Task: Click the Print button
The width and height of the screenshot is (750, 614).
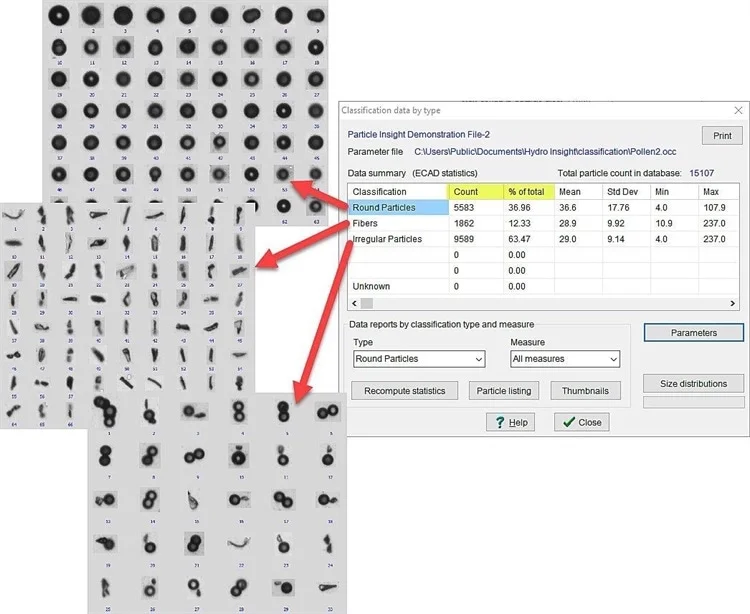Action: tap(722, 136)
